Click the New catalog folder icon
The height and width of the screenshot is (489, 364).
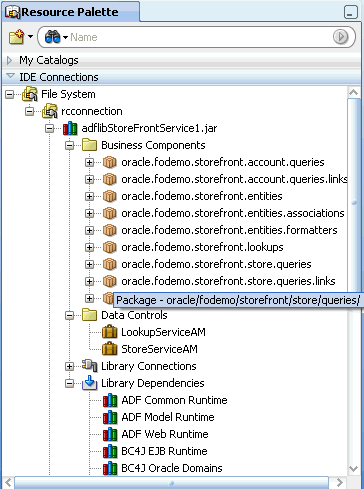point(16,37)
